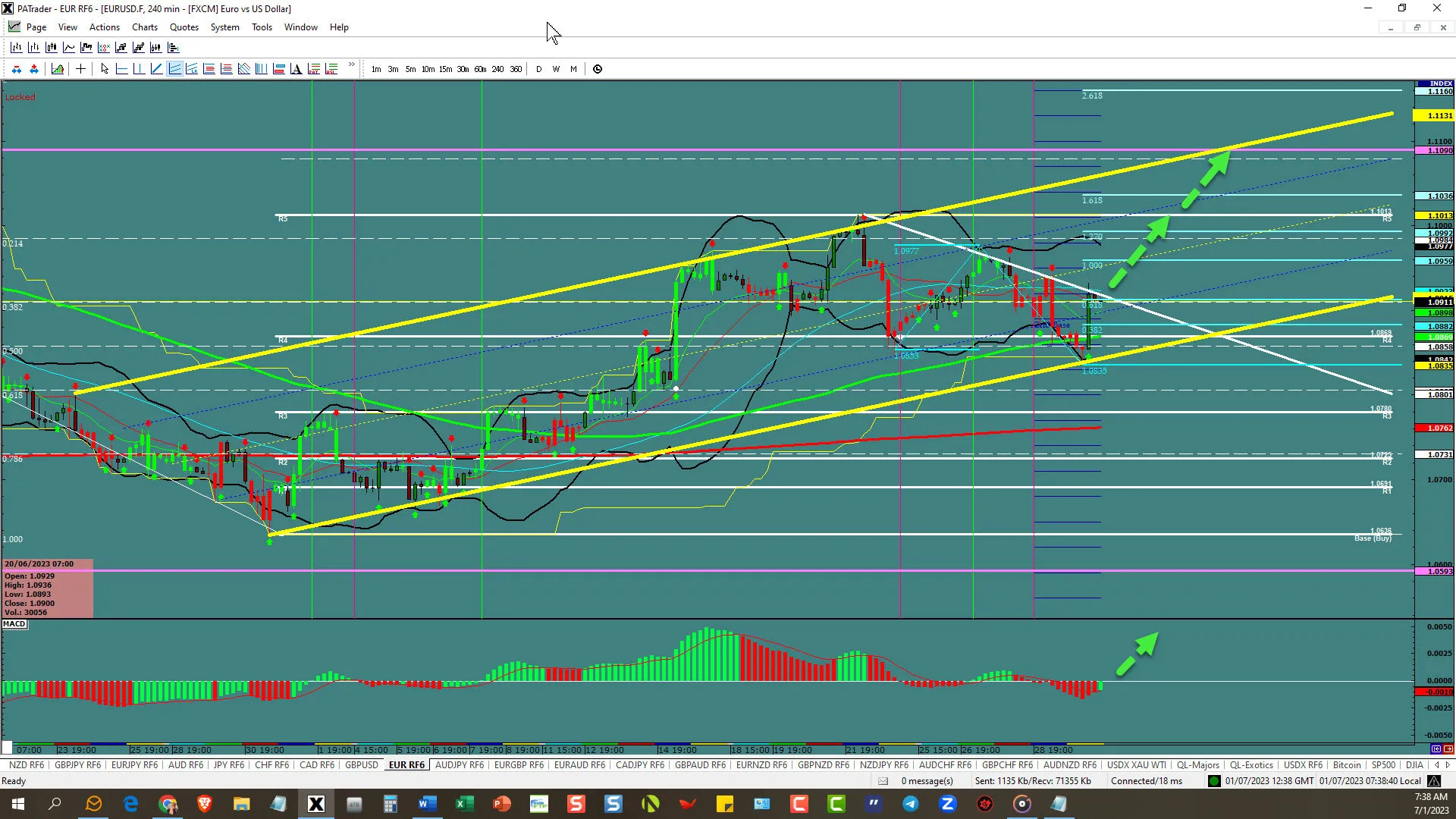Select the PAT levels tool
This screenshot has width=1456, height=819.
click(314, 69)
